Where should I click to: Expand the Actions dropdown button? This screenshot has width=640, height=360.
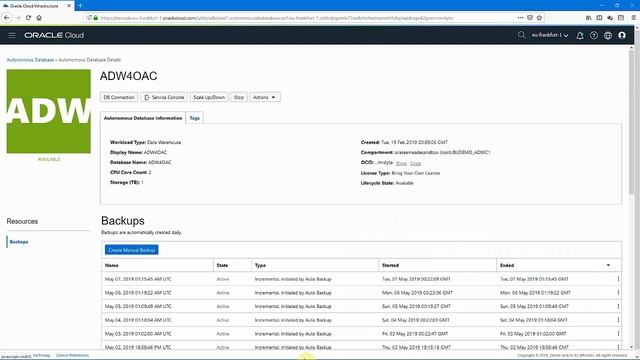point(264,98)
